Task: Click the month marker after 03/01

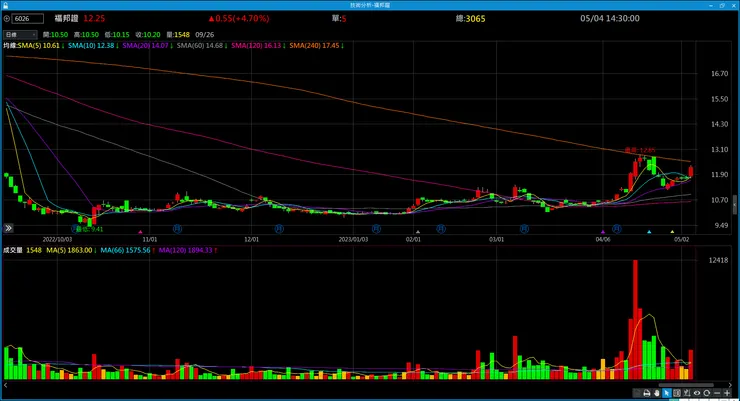Action: (524, 229)
